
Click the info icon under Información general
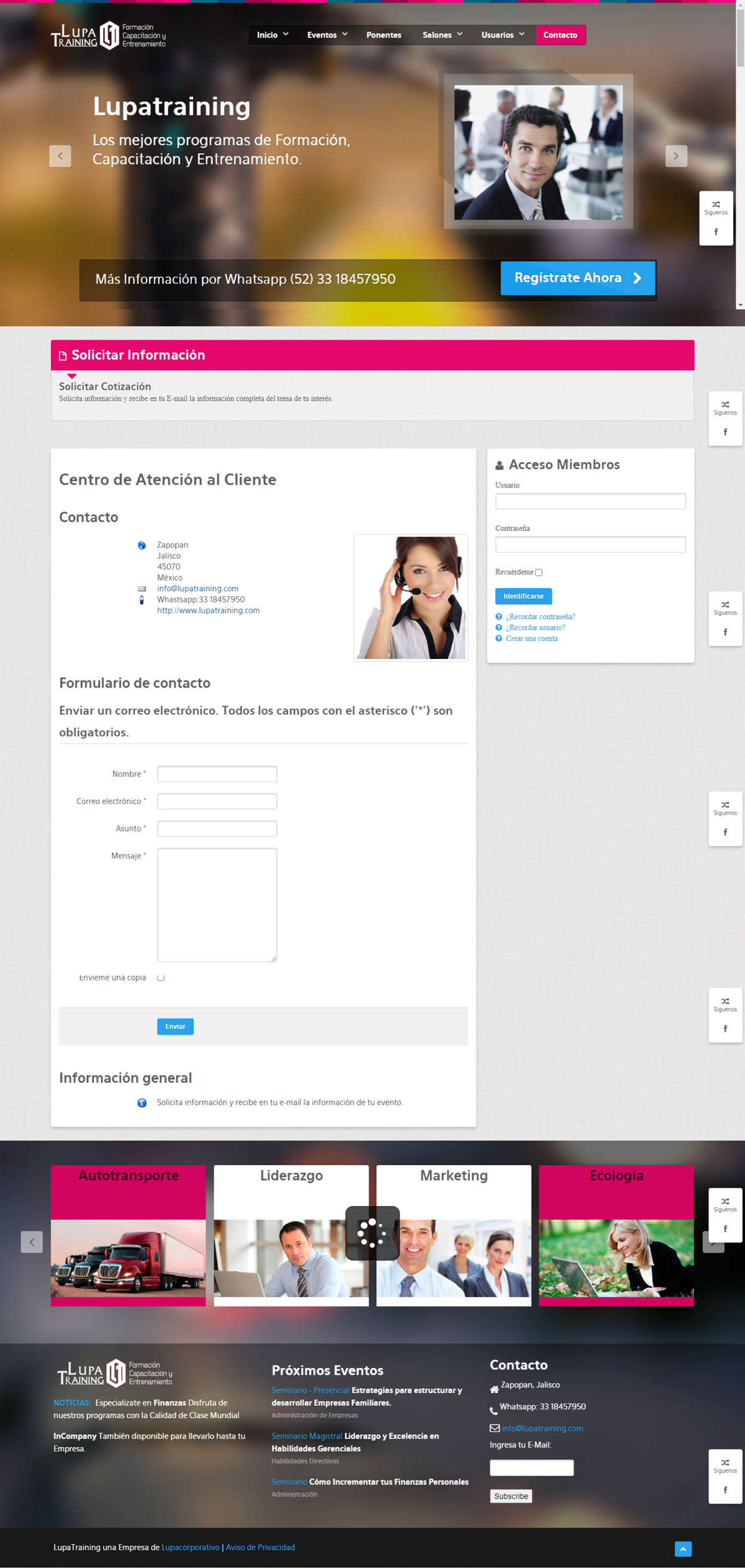(142, 1103)
